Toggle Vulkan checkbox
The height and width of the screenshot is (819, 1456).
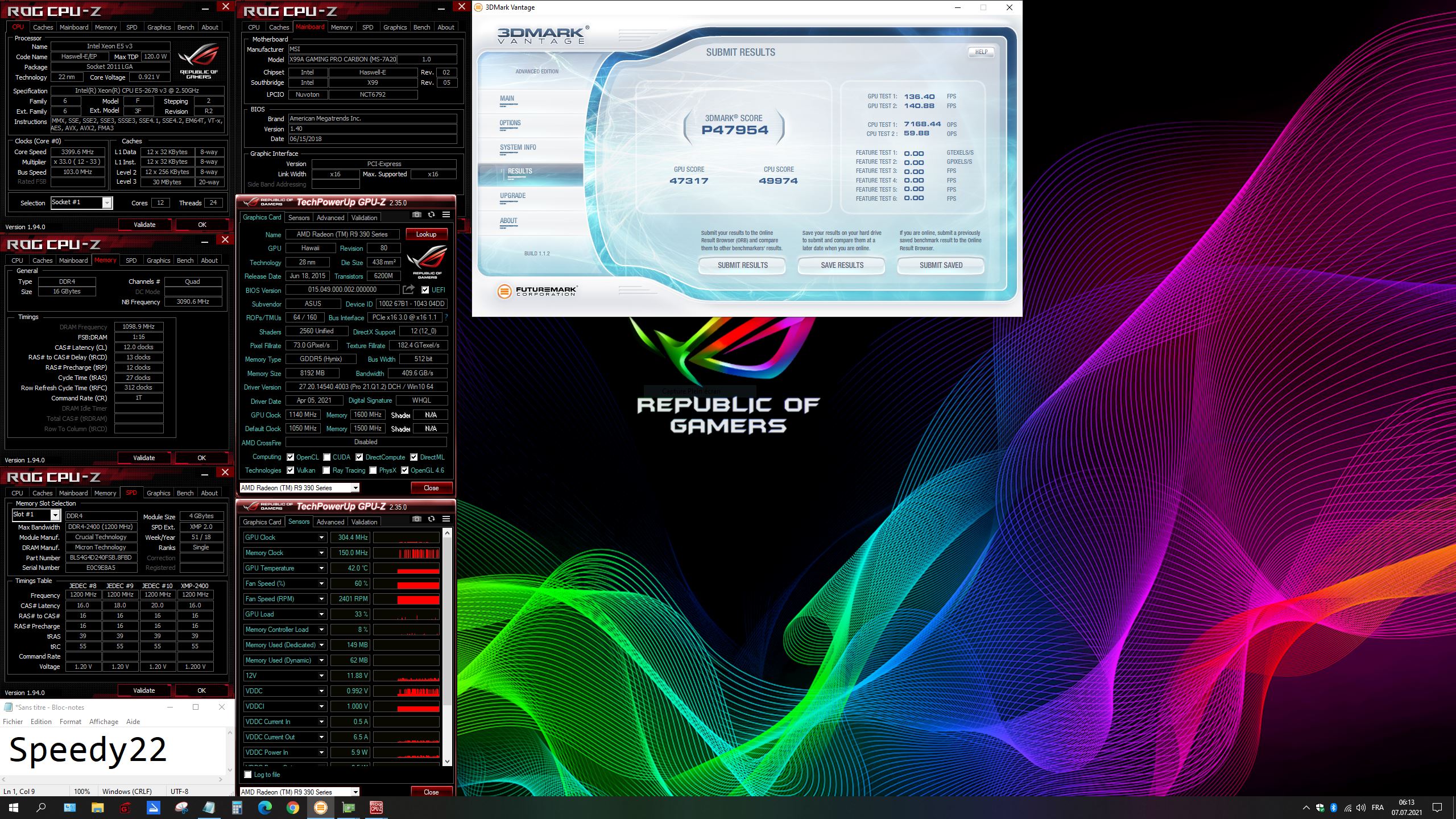291,470
